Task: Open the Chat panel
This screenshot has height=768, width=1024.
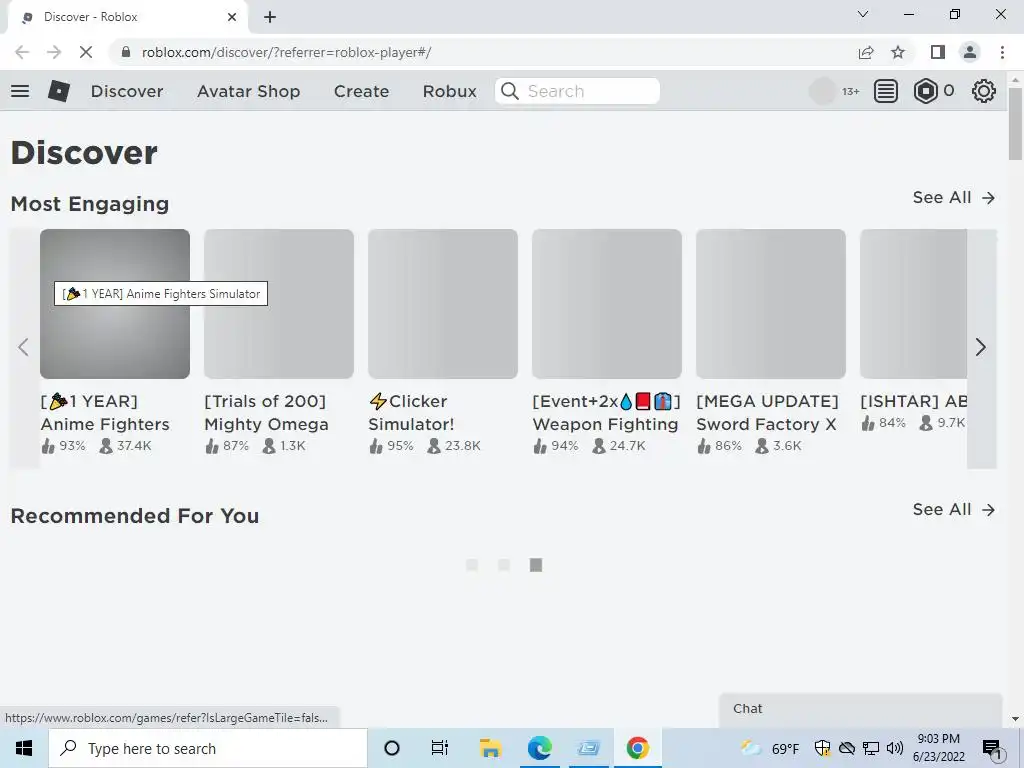Action: [860, 710]
